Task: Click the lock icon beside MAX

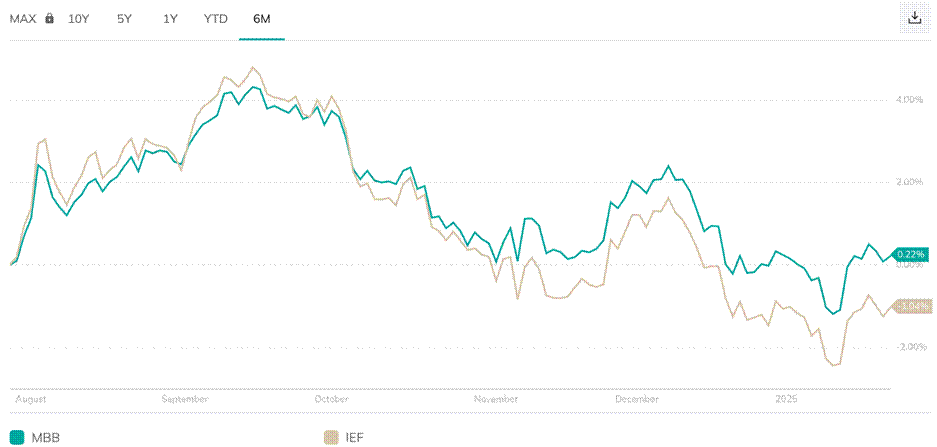Action: [x=49, y=19]
